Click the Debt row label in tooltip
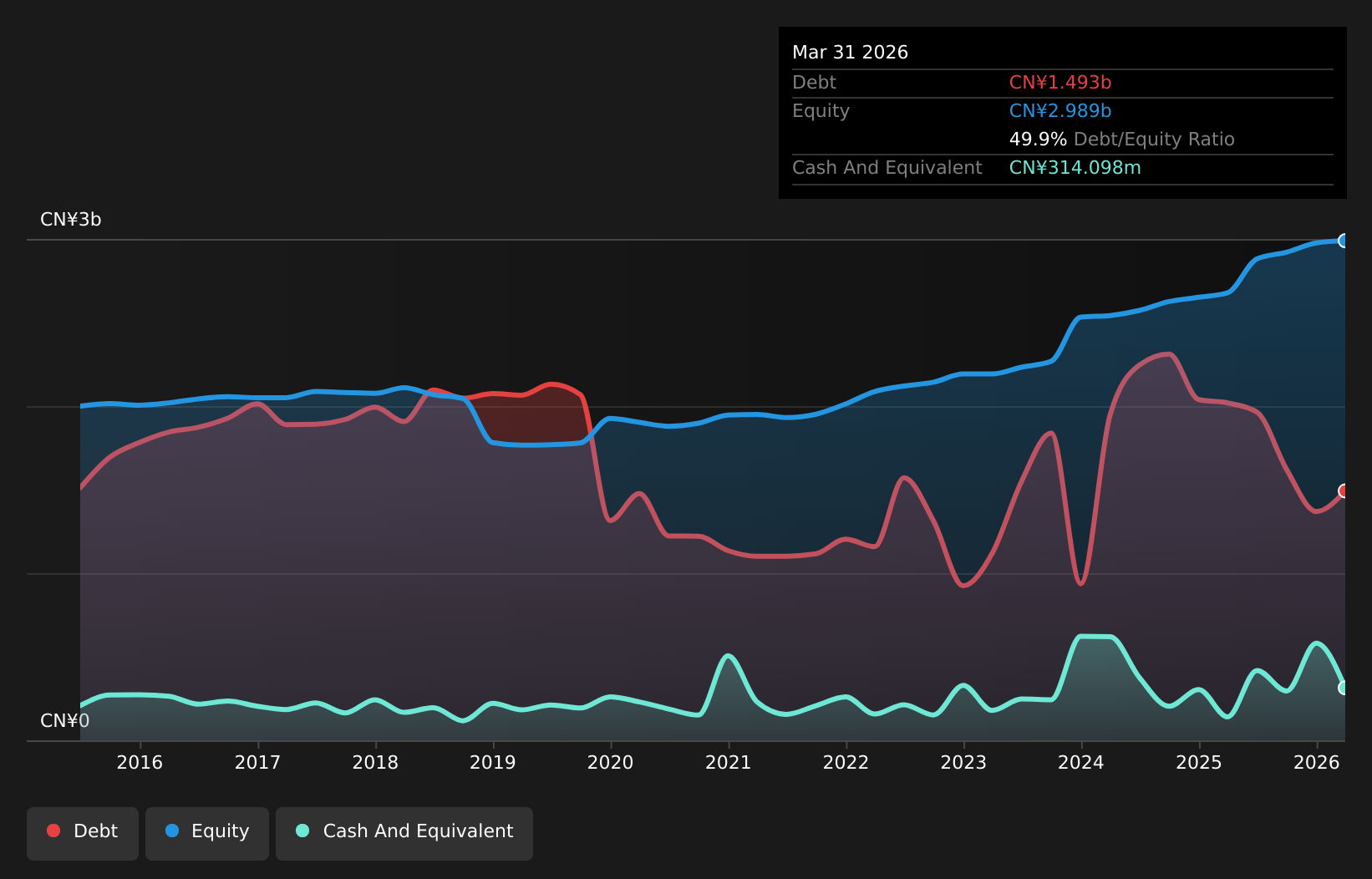Image resolution: width=1372 pixels, height=879 pixels. coord(814,83)
